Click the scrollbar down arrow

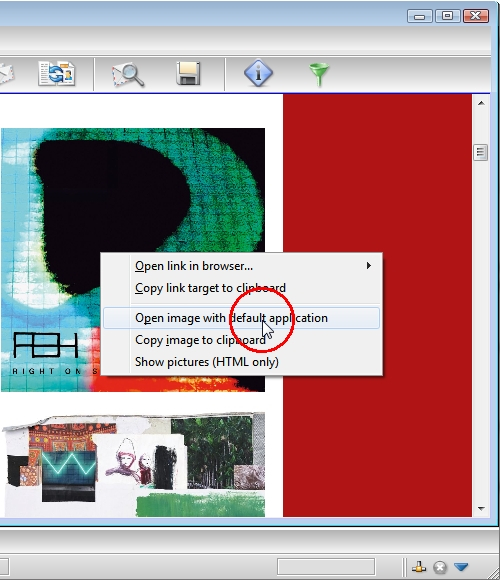[x=481, y=509]
